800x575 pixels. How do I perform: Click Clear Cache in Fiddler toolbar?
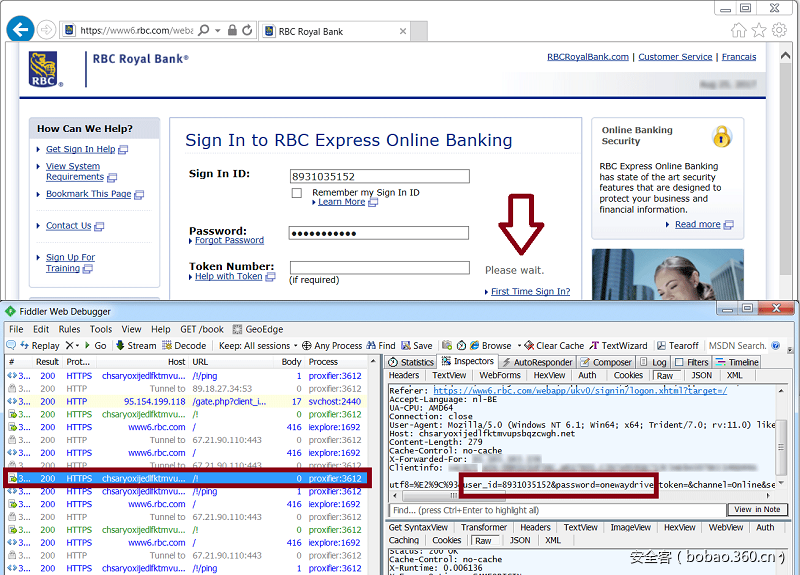tap(554, 346)
